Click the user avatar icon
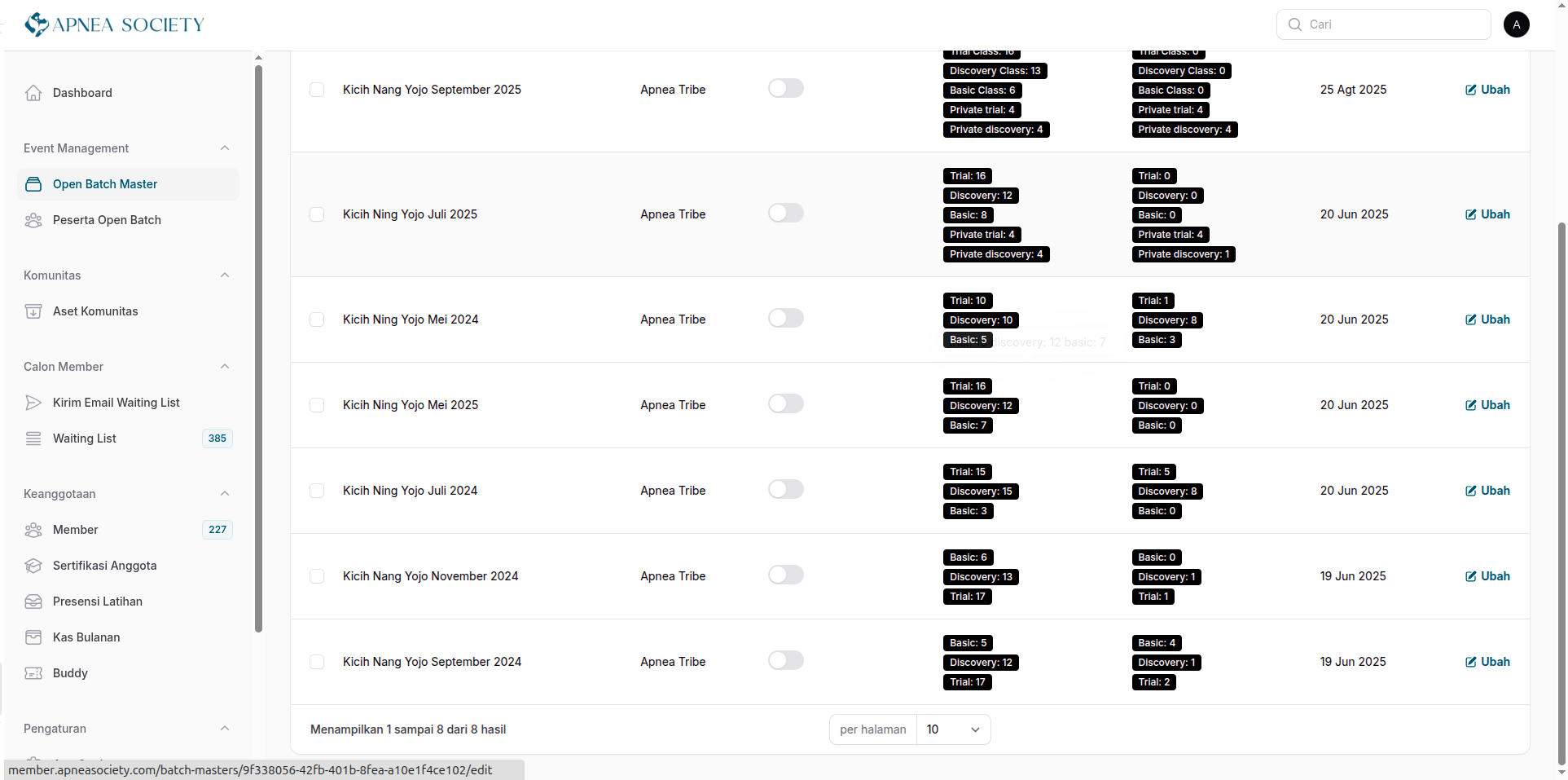Image resolution: width=1568 pixels, height=780 pixels. [x=1516, y=24]
